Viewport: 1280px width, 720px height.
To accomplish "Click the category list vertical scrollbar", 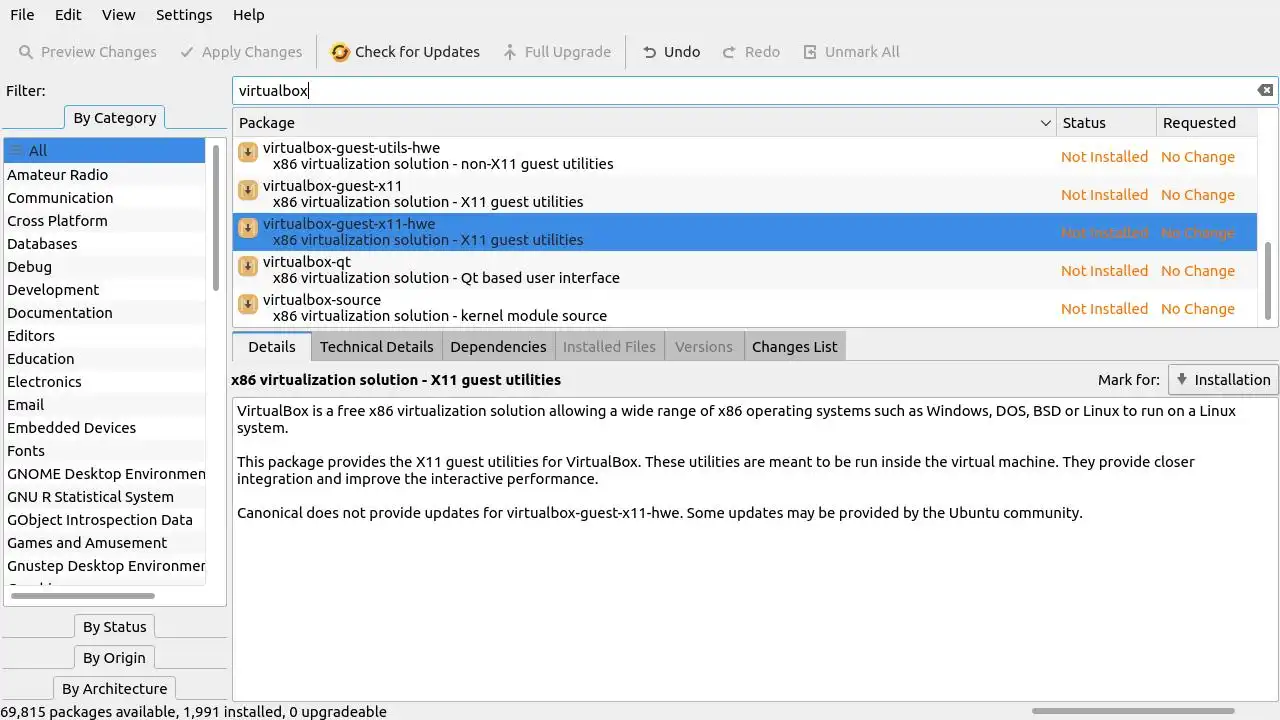I will pos(215,217).
